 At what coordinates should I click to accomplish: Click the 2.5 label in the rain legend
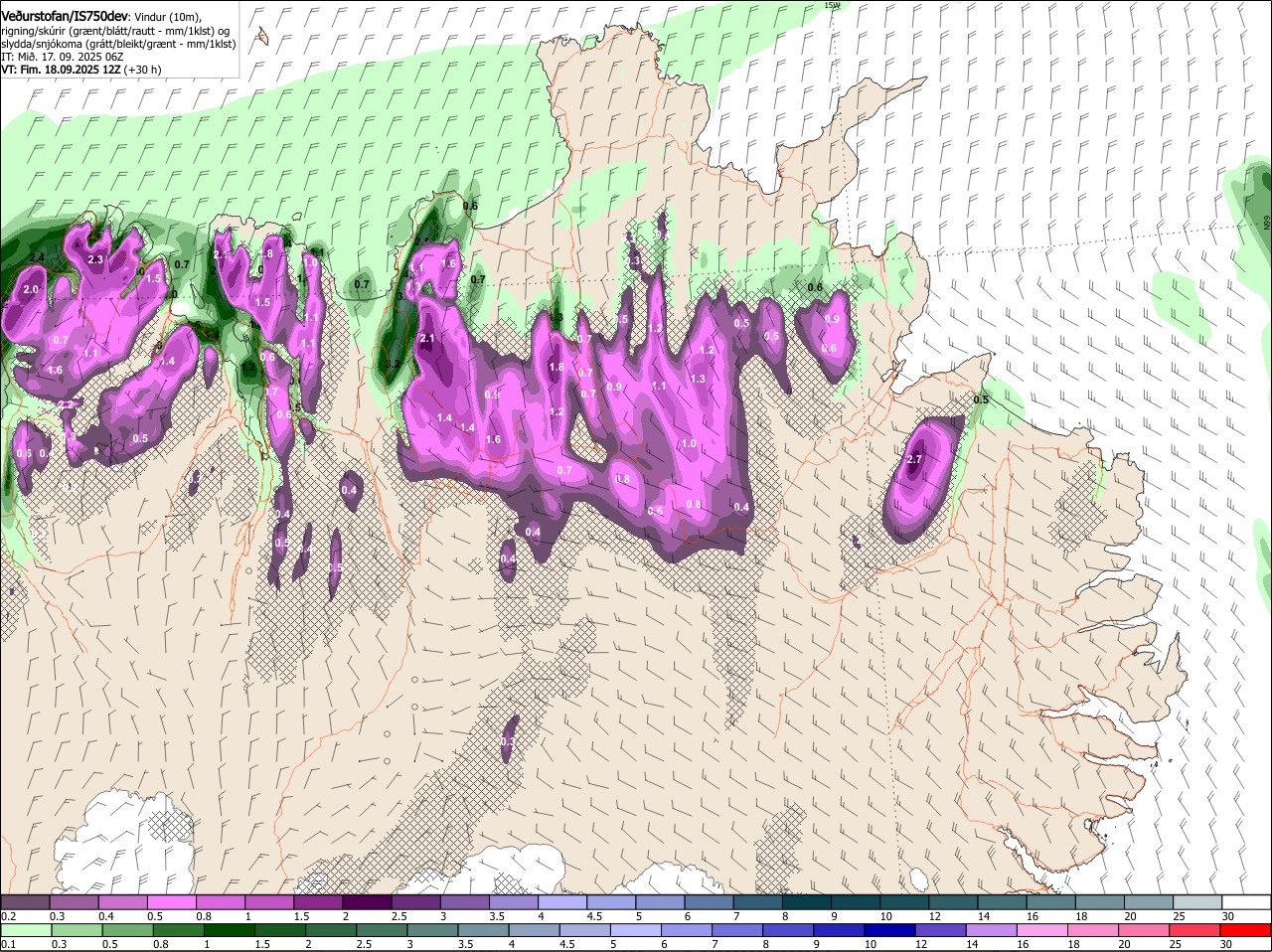pyautogui.click(x=364, y=944)
